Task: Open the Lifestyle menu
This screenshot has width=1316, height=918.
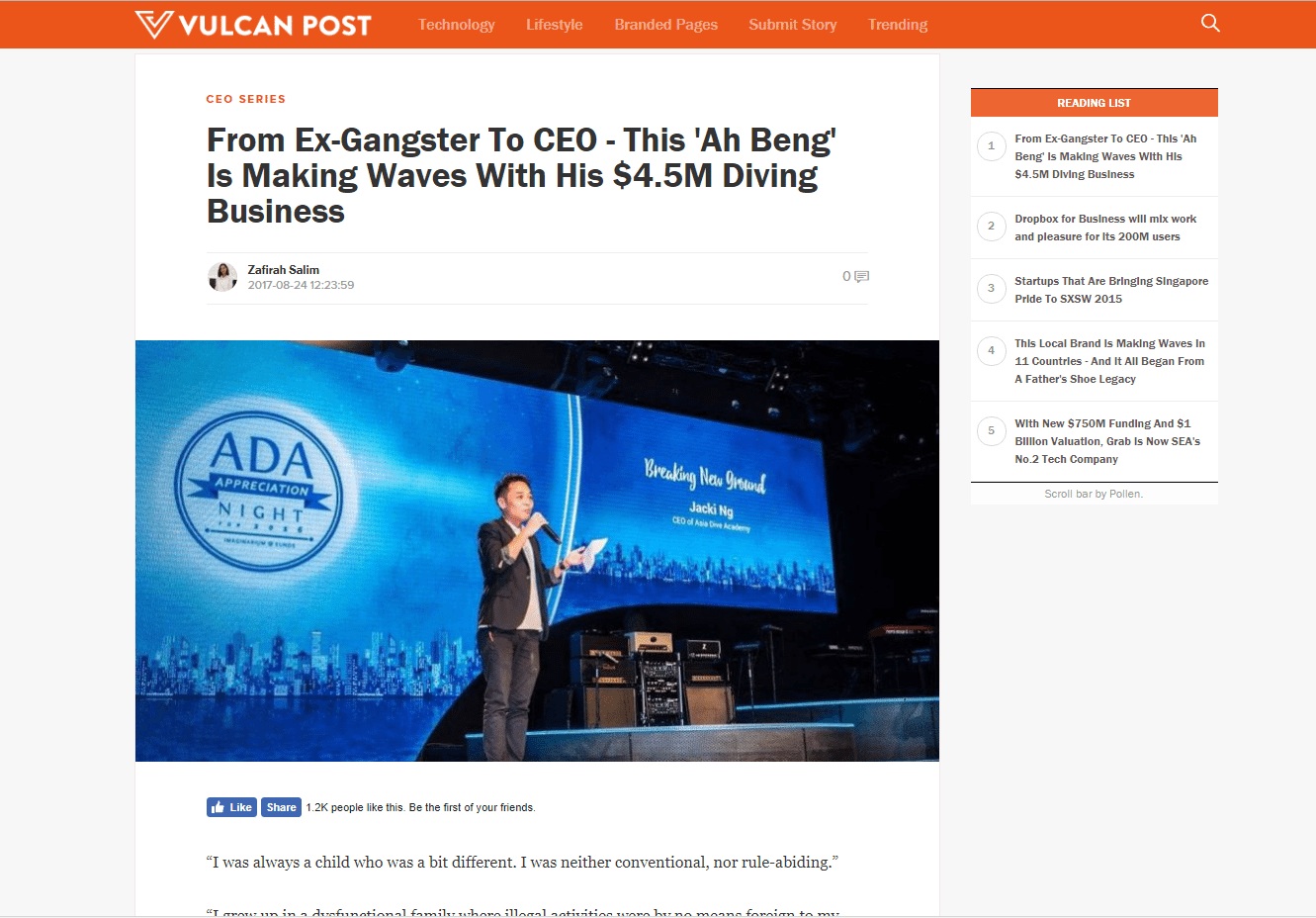Action: click(x=554, y=25)
